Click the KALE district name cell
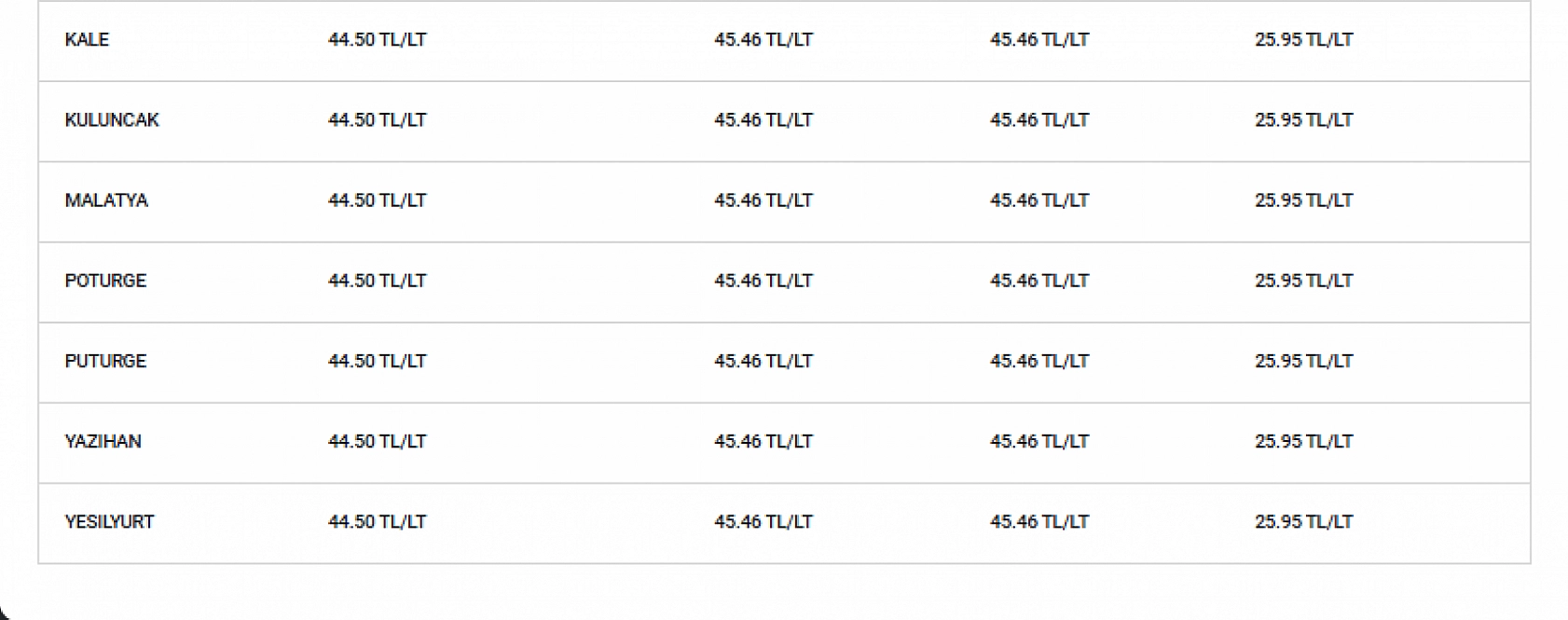The height and width of the screenshot is (620, 1568). 87,40
